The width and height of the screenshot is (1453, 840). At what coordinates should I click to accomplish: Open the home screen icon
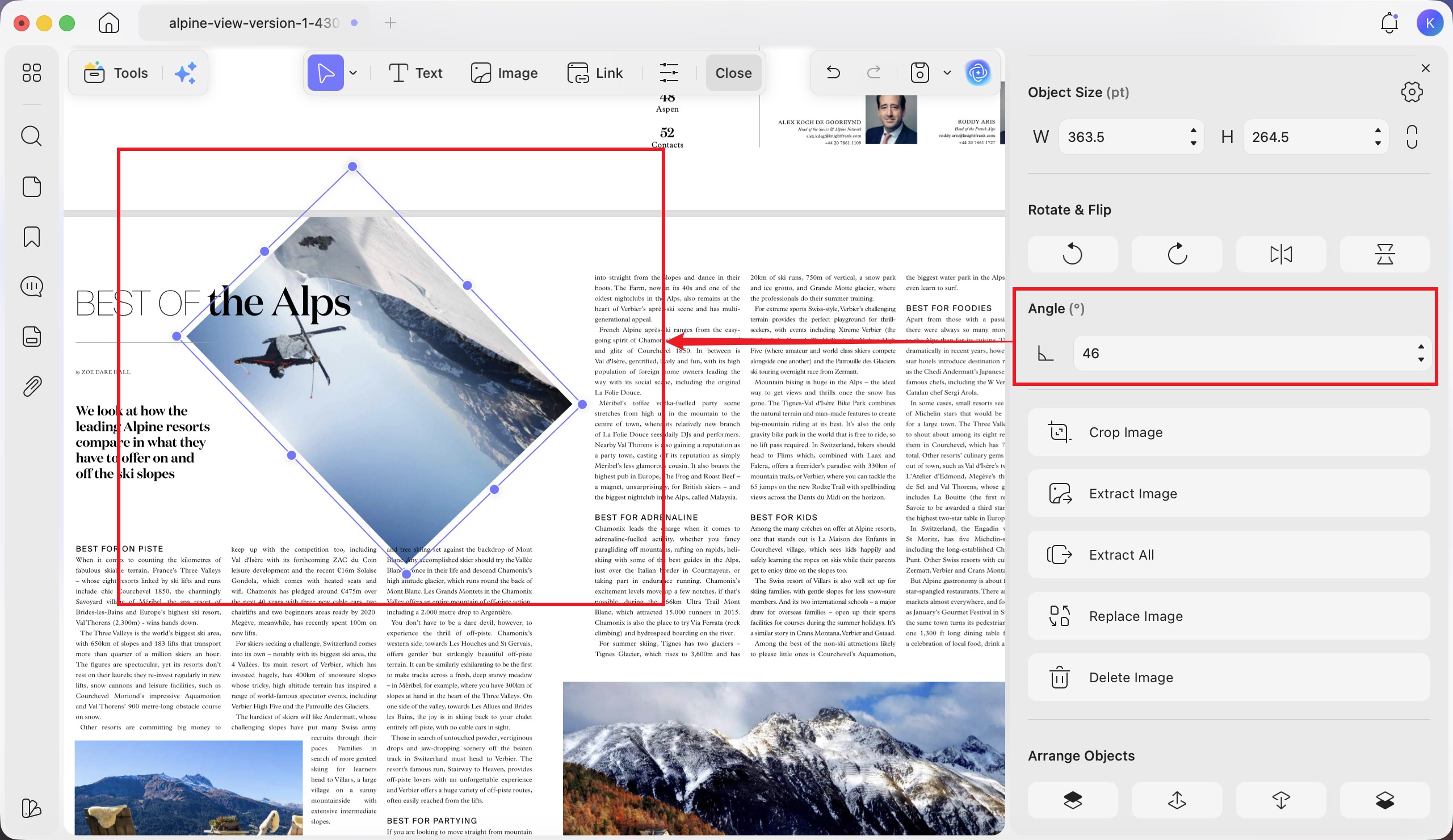pyautogui.click(x=108, y=23)
